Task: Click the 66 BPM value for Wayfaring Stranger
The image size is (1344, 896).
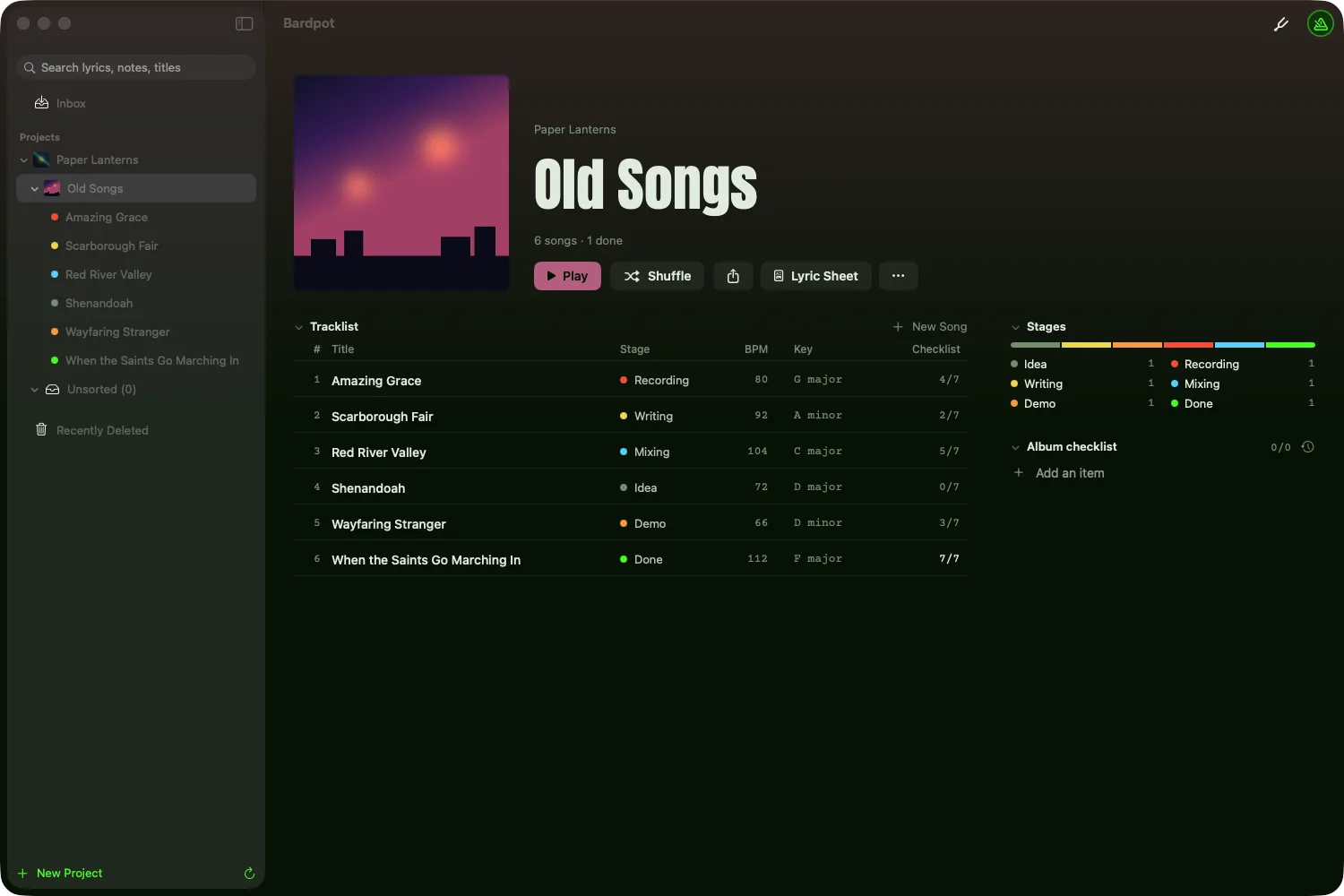Action: point(761,523)
